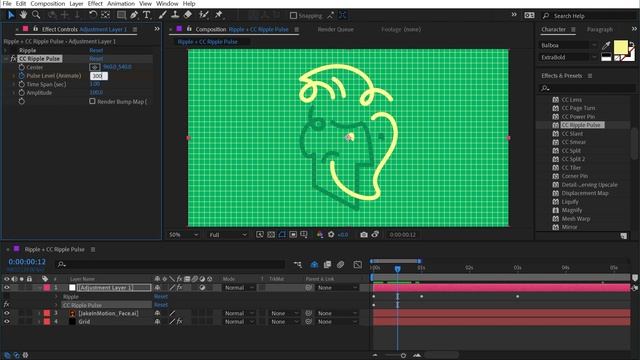Image resolution: width=640 pixels, height=360 pixels.
Task: Open the Composition menu
Action: coord(48,4)
